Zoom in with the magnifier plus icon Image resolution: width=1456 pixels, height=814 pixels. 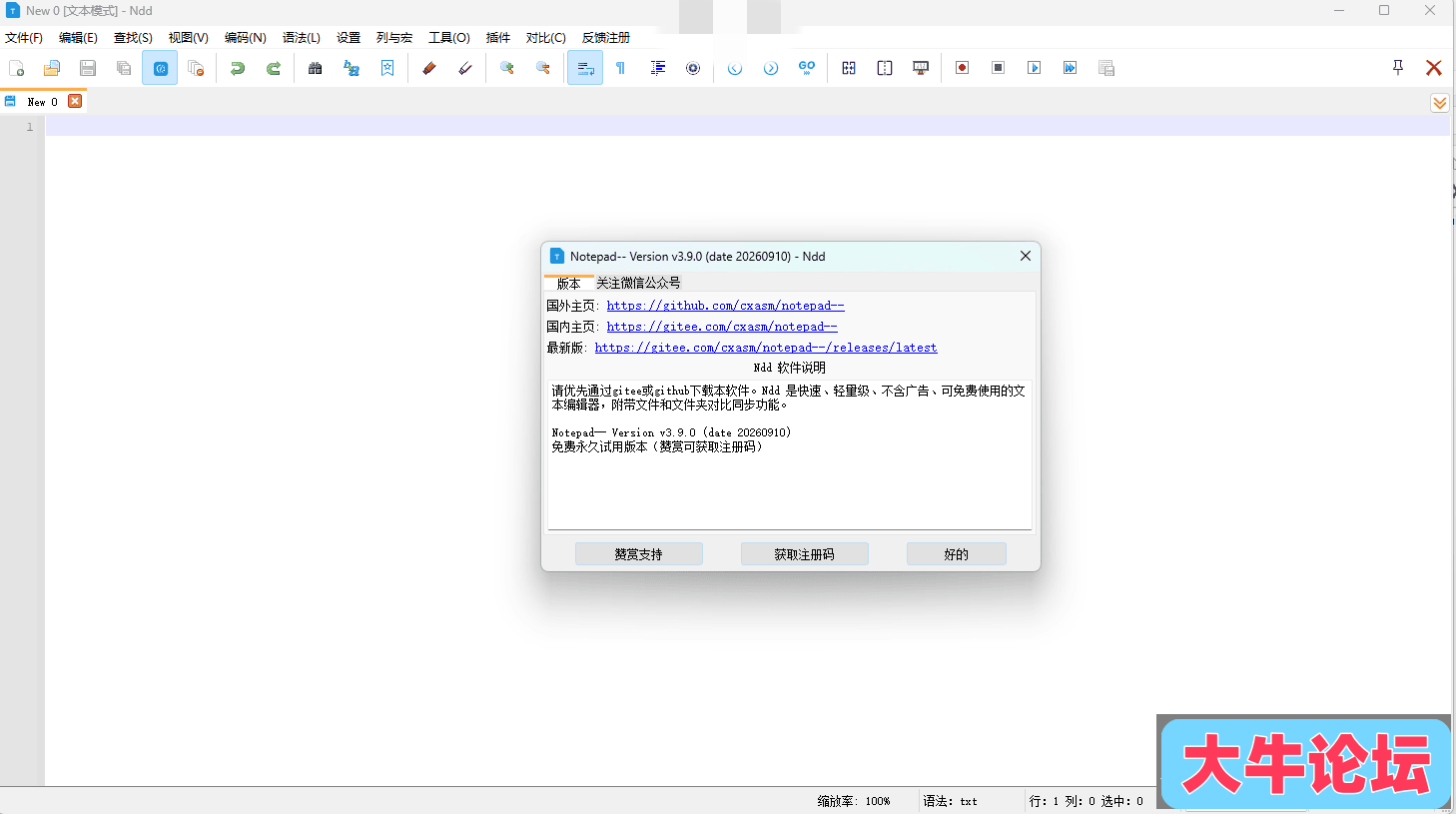pos(507,68)
